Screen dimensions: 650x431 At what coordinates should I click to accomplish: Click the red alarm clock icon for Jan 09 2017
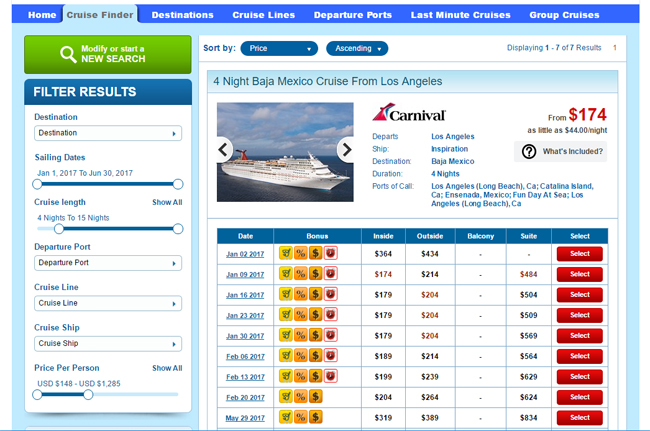(330, 274)
